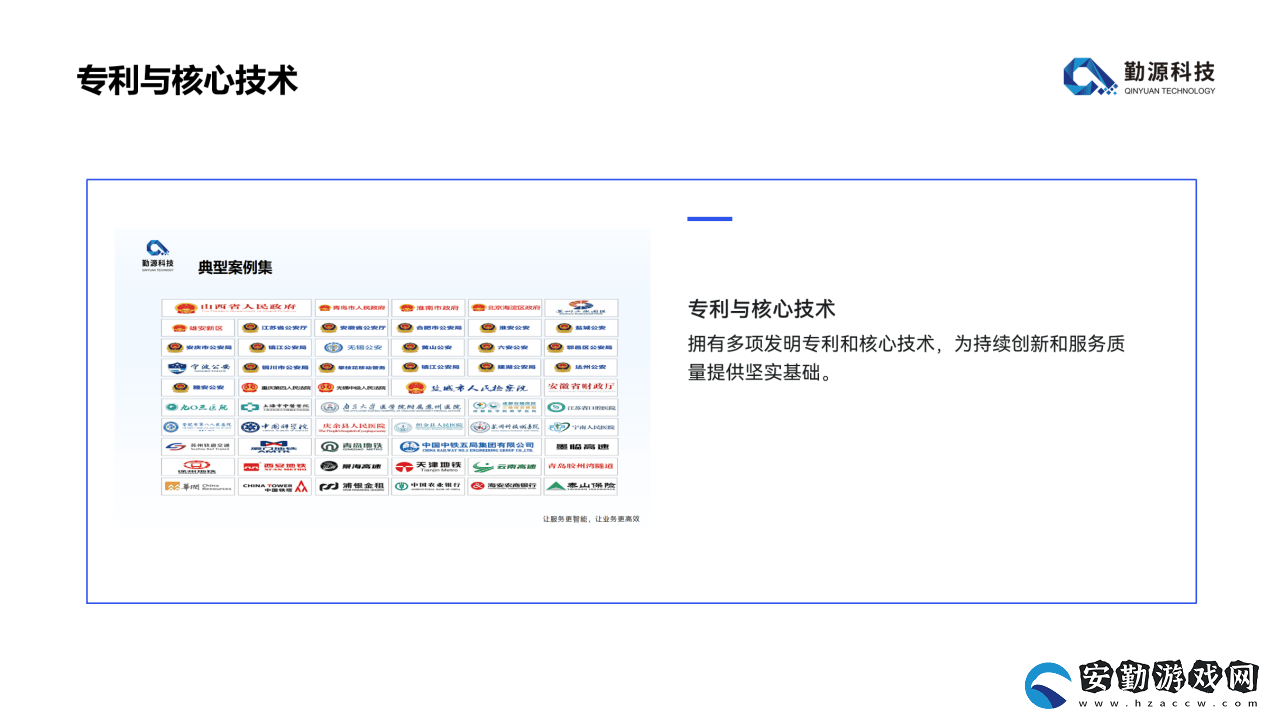Pick the 黄山公安 logo card
Screen dimensions: 1269x714
[428, 348]
